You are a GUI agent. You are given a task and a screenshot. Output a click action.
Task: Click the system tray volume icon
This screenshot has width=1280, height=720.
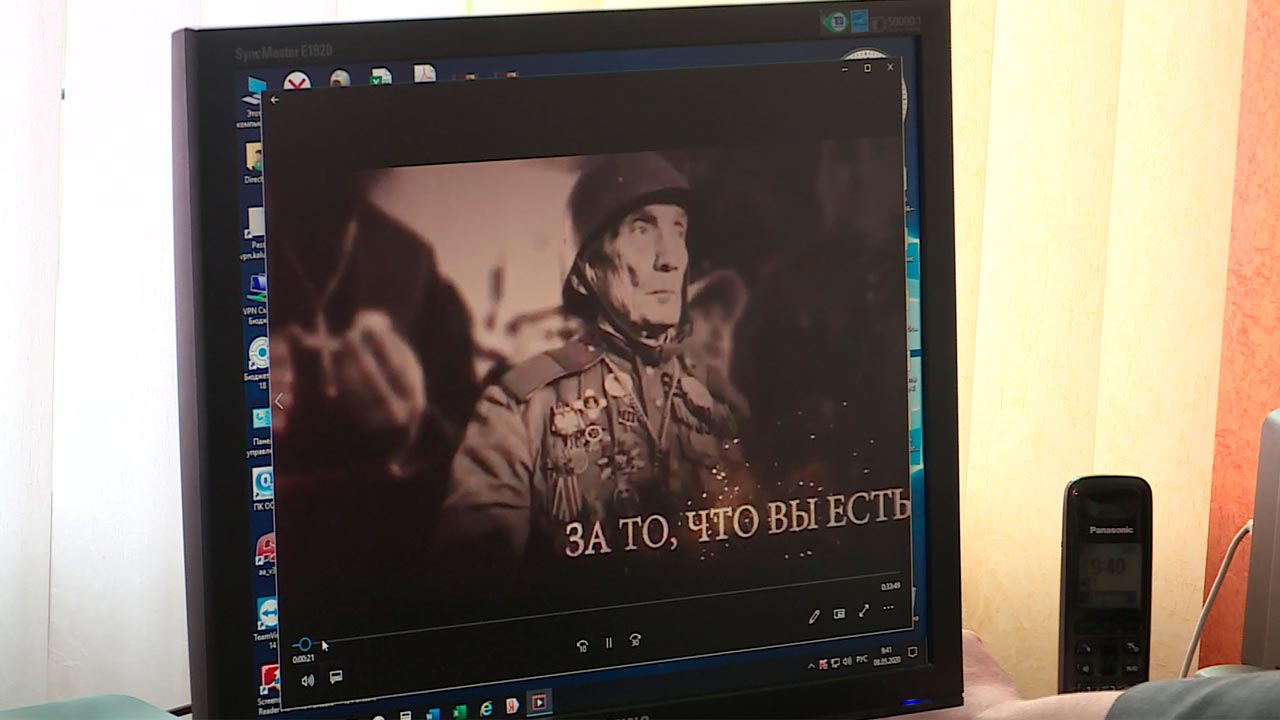tap(847, 661)
